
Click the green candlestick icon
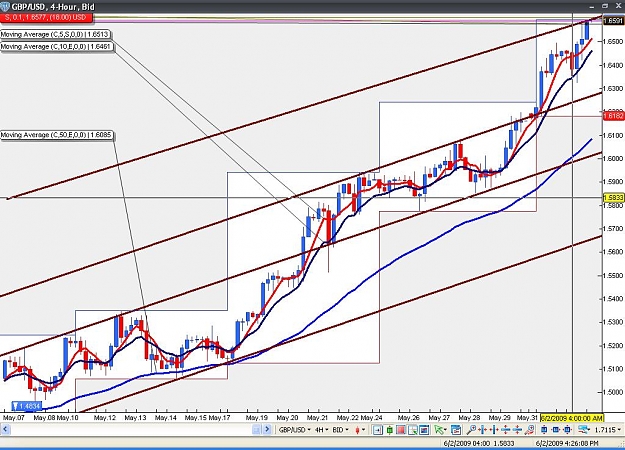click(390, 430)
